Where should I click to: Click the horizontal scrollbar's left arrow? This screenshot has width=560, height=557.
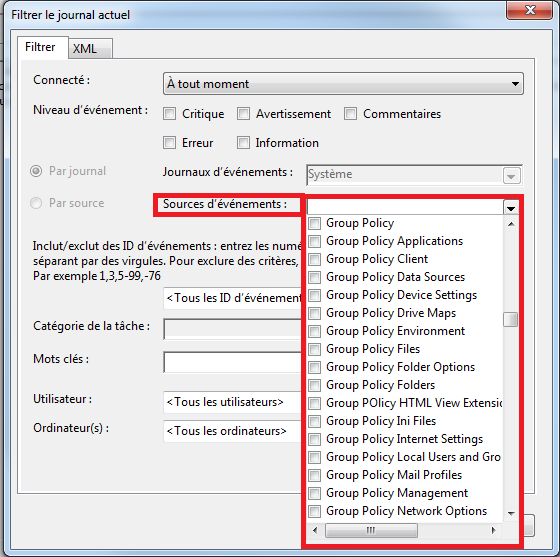coord(315,530)
